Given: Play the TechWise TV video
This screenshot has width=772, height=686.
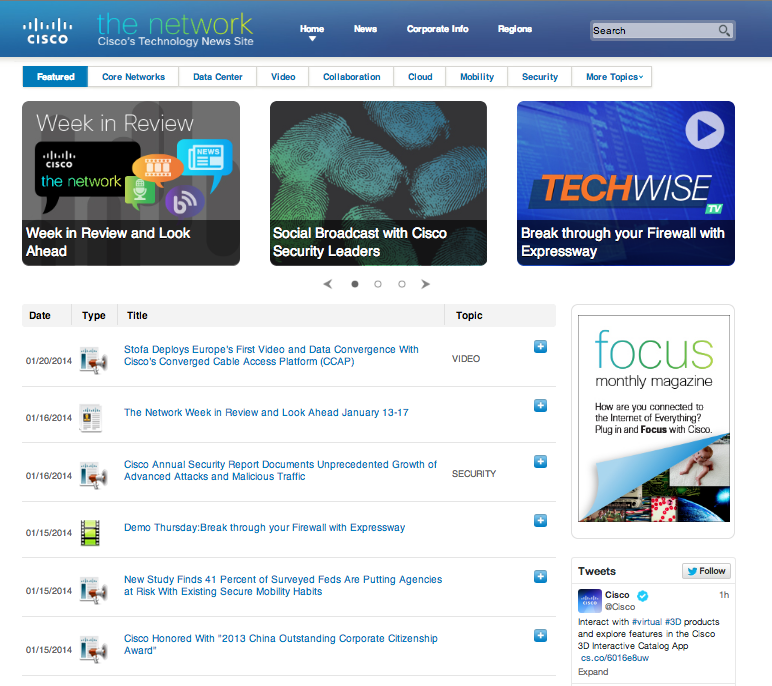Looking at the screenshot, I should pyautogui.click(x=705, y=130).
